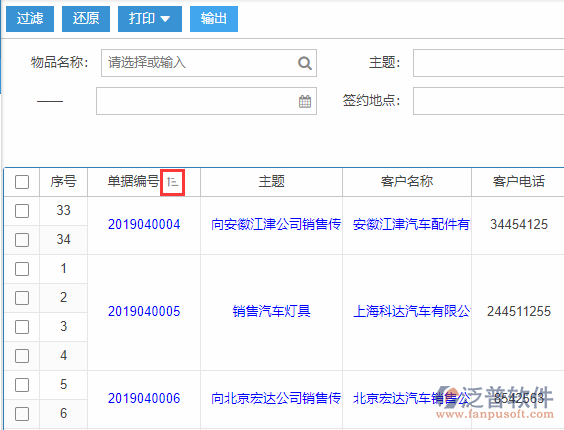Check the checkbox for row 6

(22, 414)
